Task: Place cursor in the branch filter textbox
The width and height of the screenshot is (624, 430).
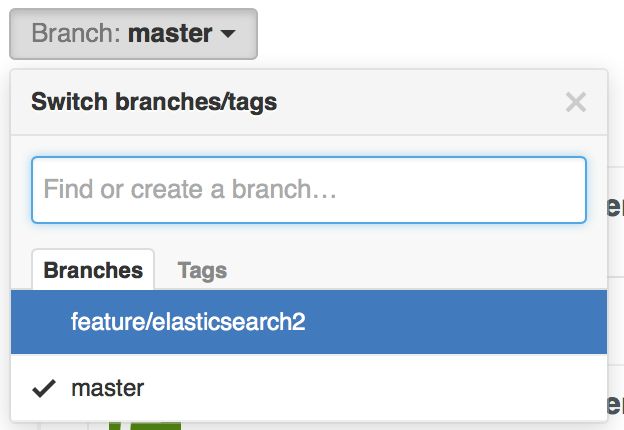Action: click(308, 189)
